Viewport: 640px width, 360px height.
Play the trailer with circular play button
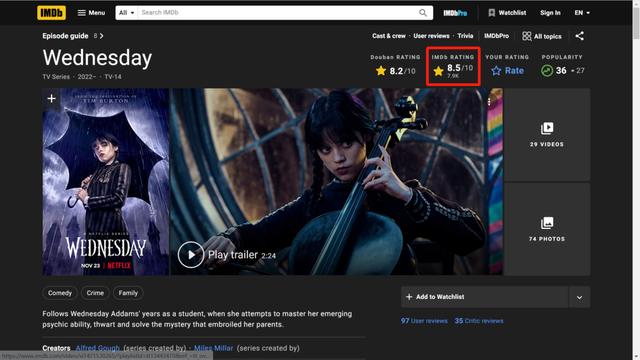click(x=191, y=255)
